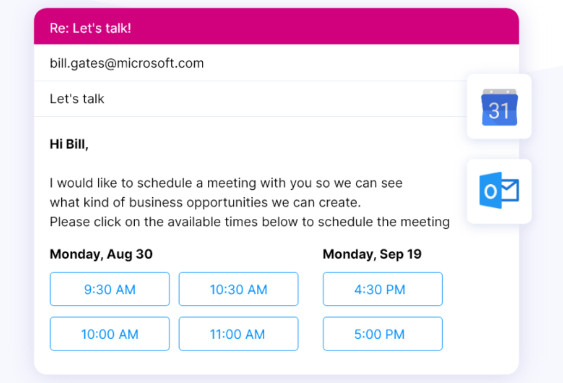The width and height of the screenshot is (563, 383).
Task: Click the Google Calendar icon
Action: (499, 107)
